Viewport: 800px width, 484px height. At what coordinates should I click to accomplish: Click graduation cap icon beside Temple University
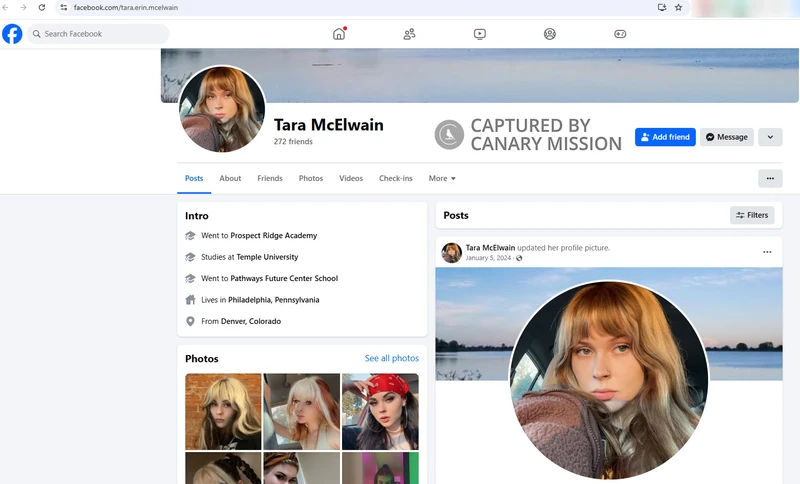coord(190,257)
